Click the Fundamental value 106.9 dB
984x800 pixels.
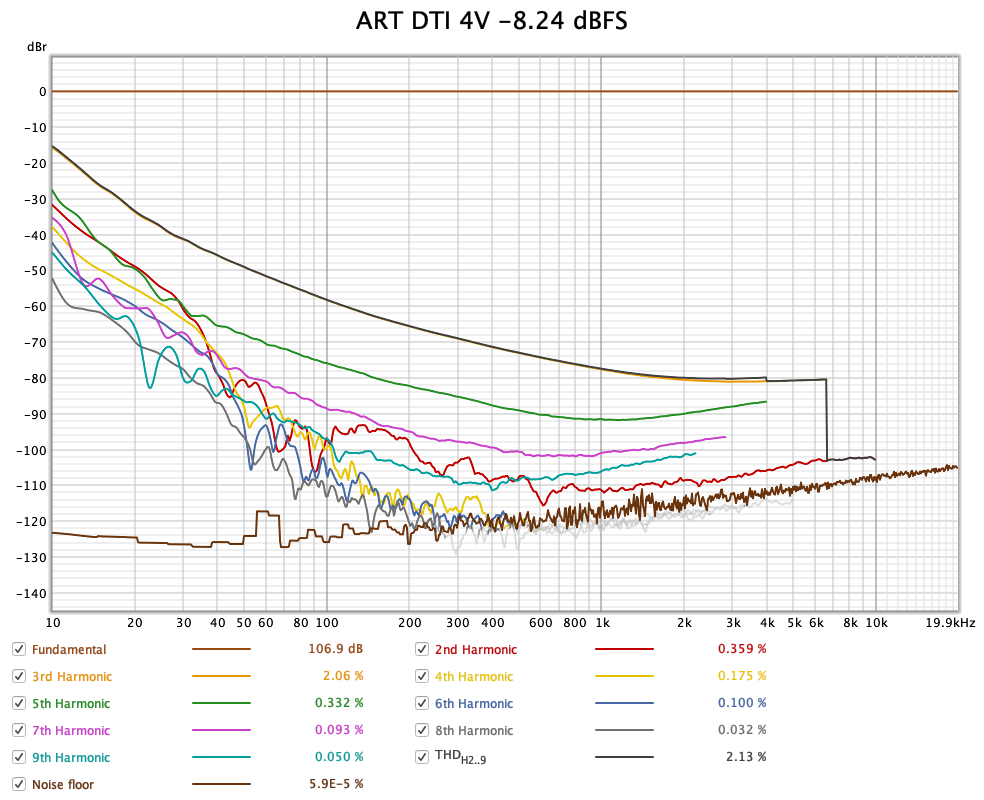point(336,649)
